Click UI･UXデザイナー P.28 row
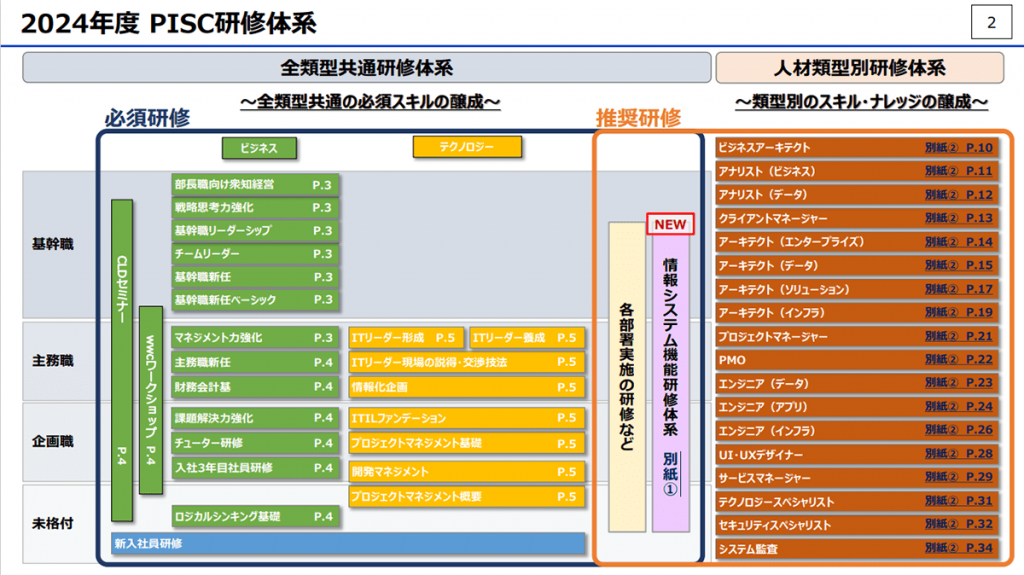Screen dimensions: 1024x575 pyautogui.click(x=857, y=454)
